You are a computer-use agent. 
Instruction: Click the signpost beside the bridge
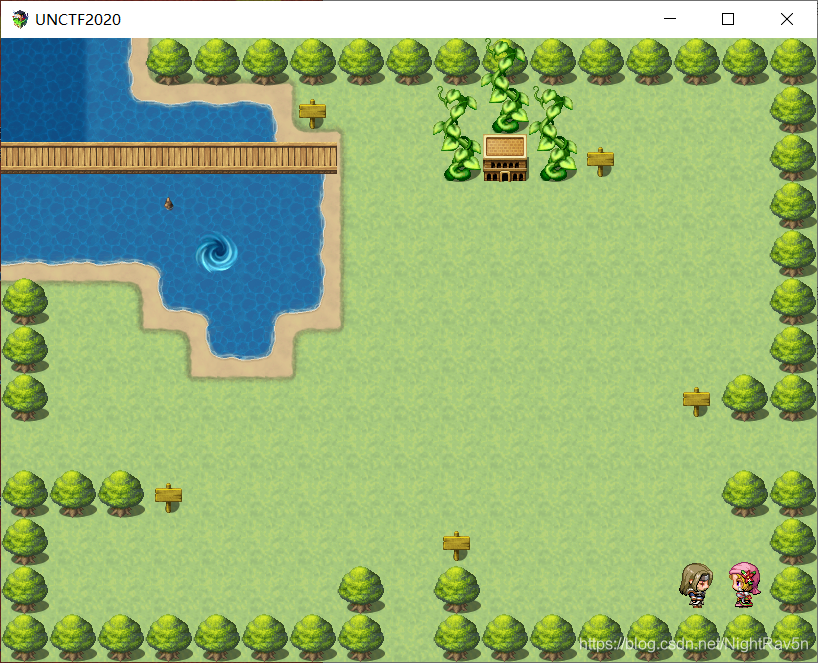(312, 113)
